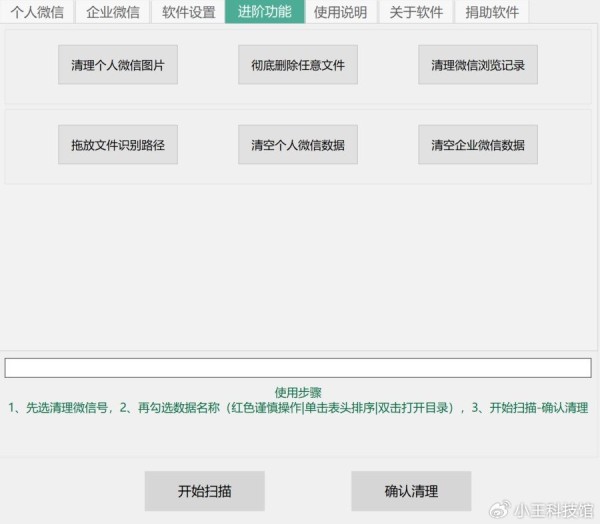The height and width of the screenshot is (524, 600).
Task: Click the 清空个人微信数据 button
Action: 298,144
